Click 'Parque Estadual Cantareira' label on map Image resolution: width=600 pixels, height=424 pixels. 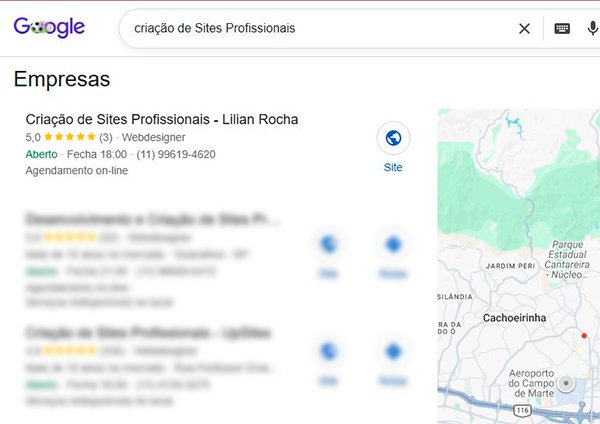[567, 259]
